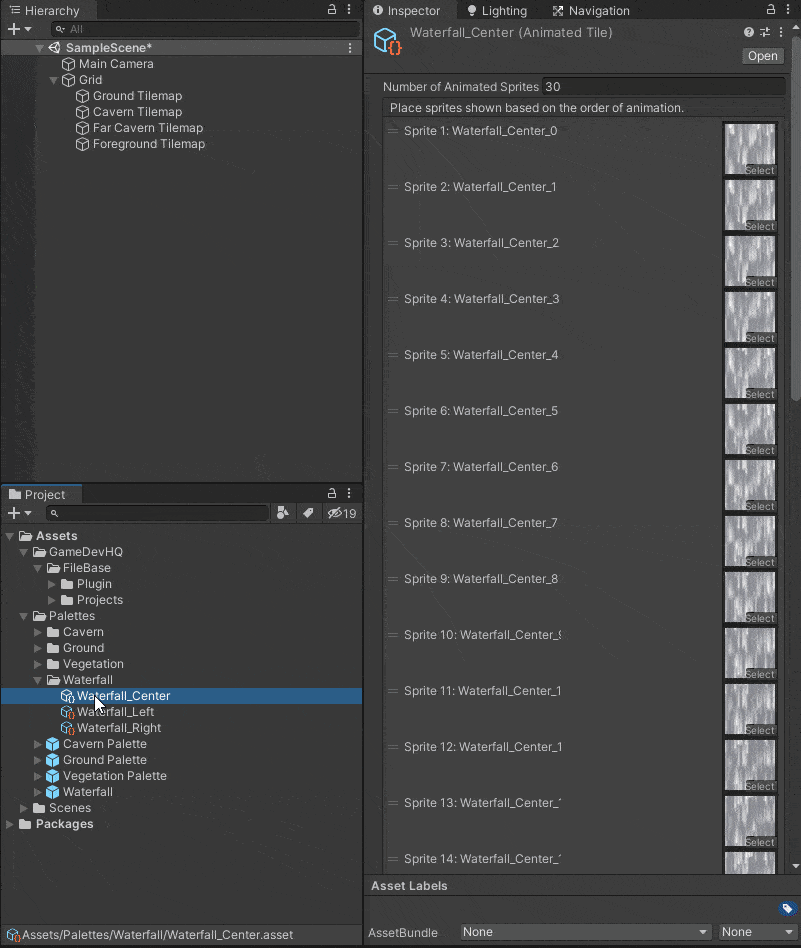Open the AssetBundle variant dropdown
Viewport: 801px width, 948px height.
(x=757, y=932)
